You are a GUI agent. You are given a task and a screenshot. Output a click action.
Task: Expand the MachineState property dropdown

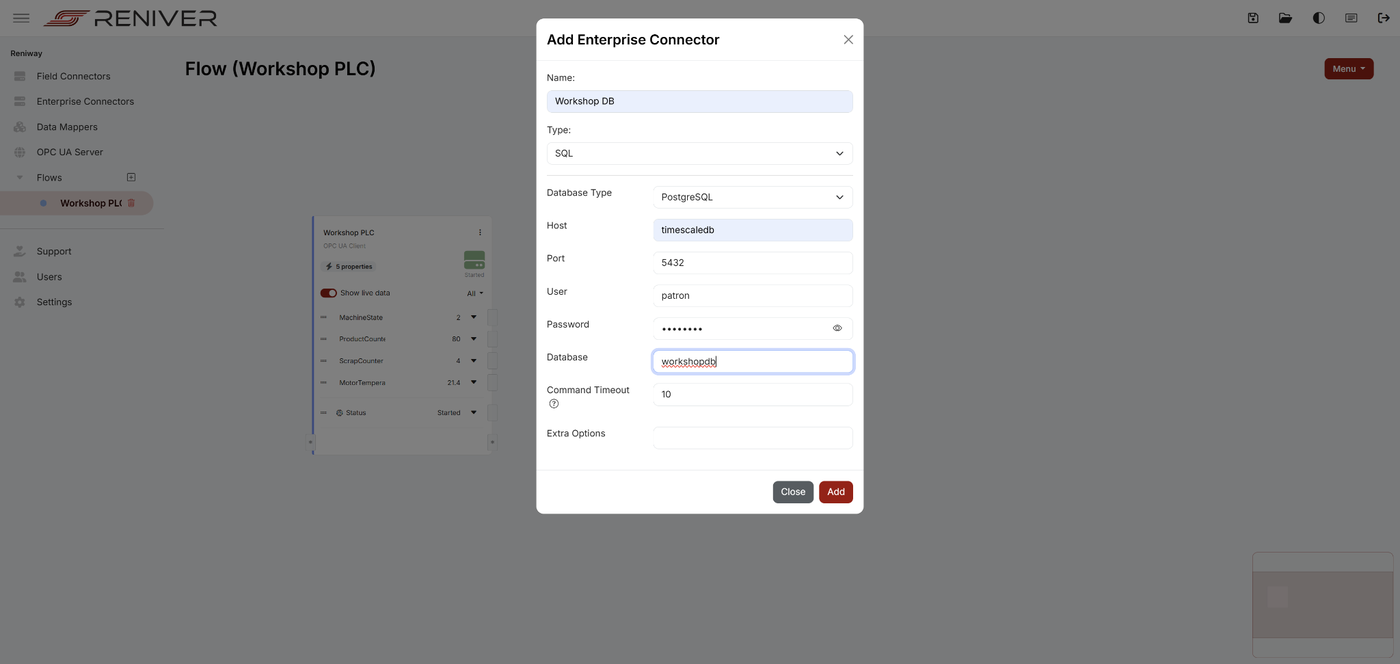coord(472,317)
